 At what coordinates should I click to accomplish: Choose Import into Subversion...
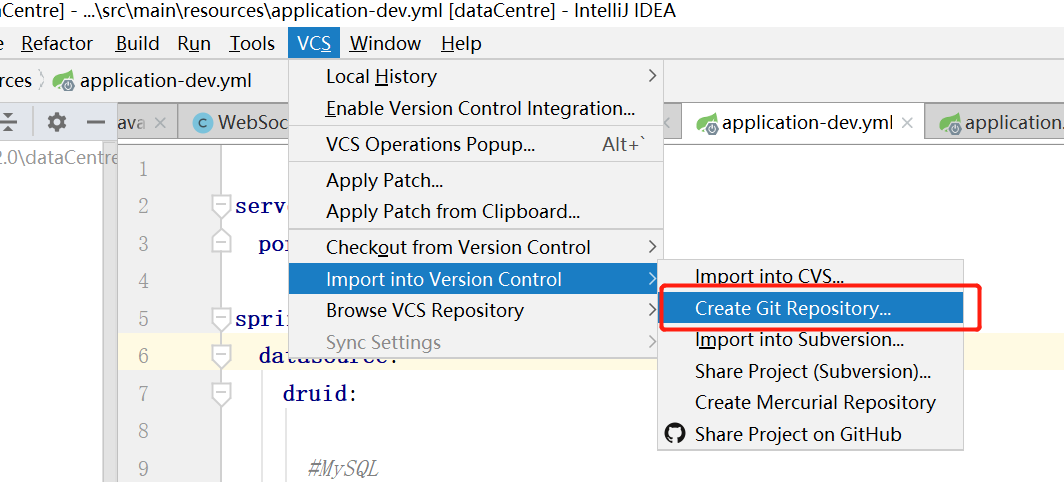(x=811, y=339)
